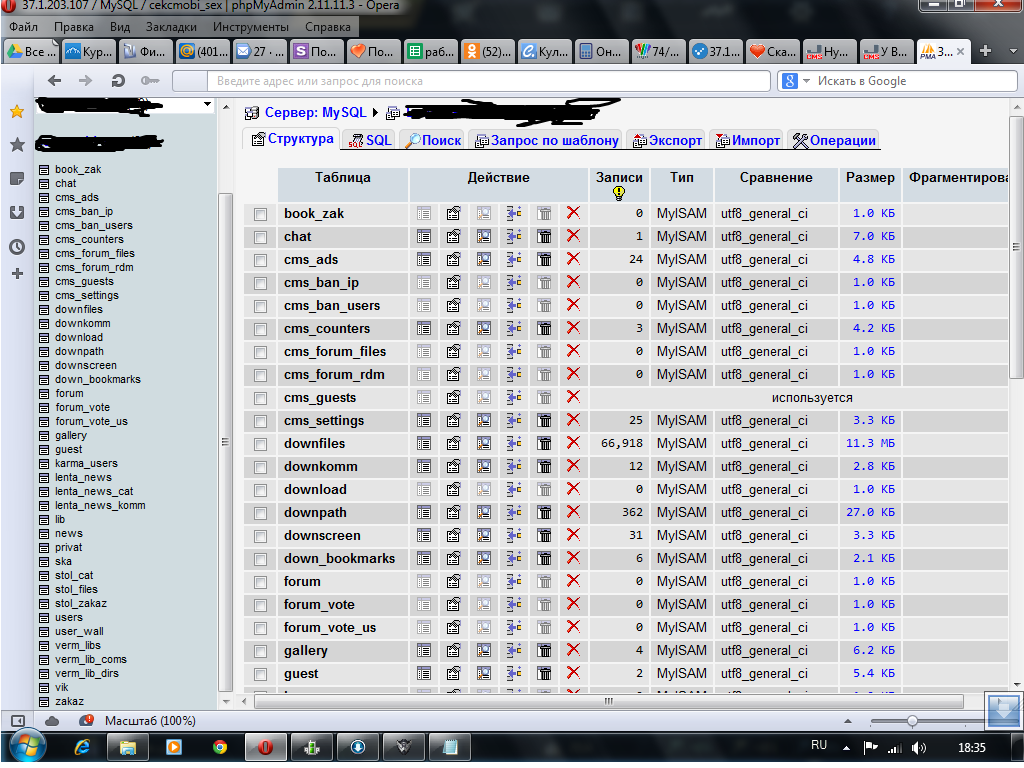
Task: Click the zoom slider in status bar
Action: pyautogui.click(x=911, y=721)
